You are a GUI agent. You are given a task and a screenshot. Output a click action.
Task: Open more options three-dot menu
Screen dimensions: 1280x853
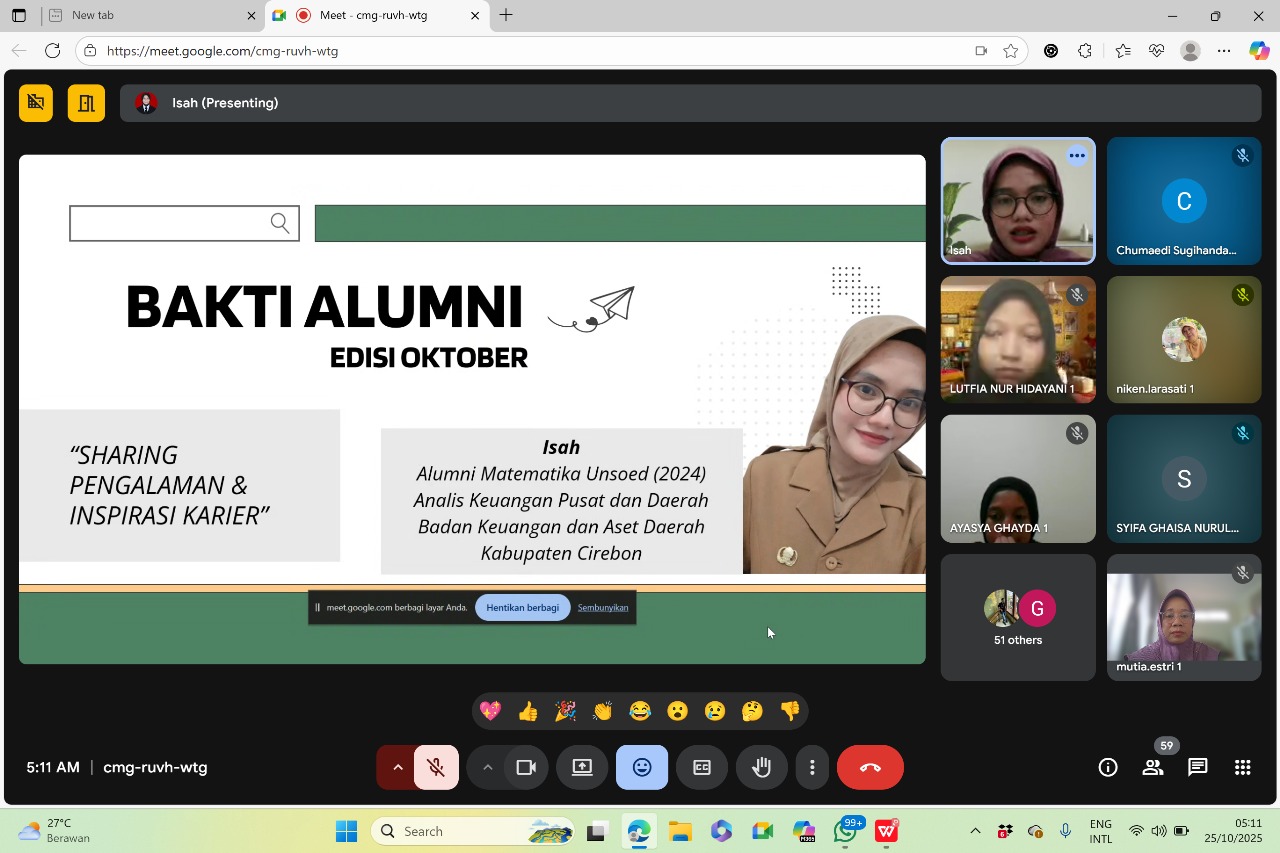tap(812, 768)
